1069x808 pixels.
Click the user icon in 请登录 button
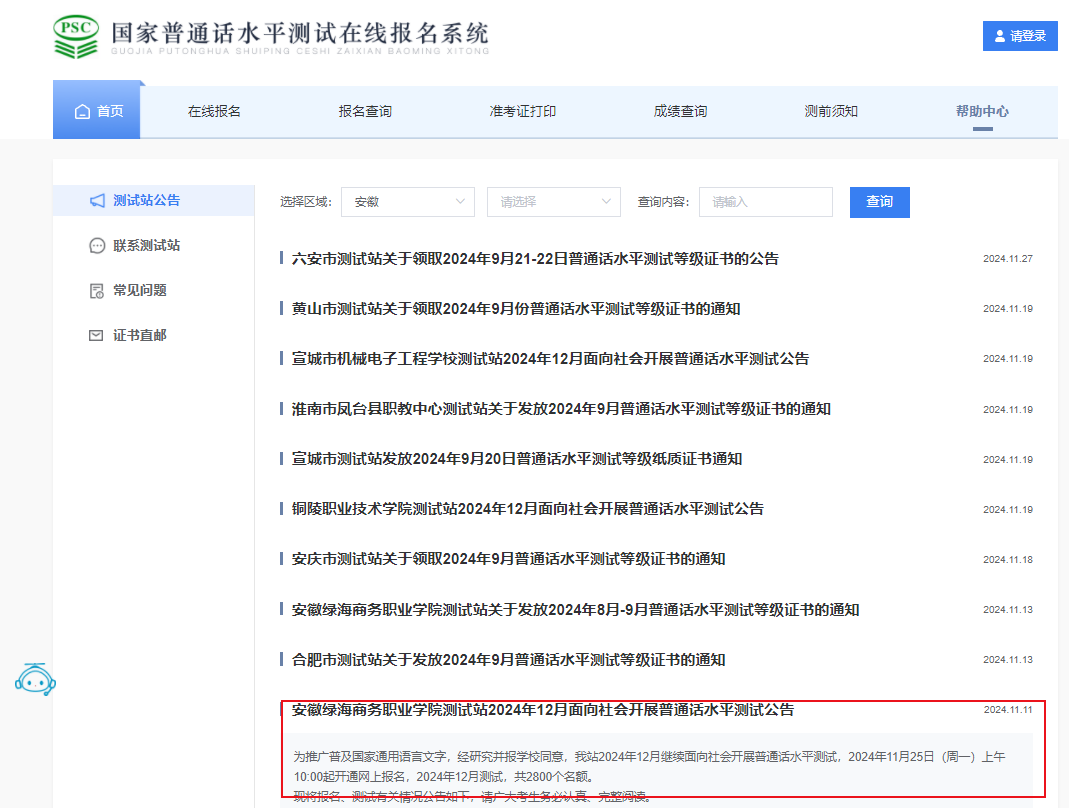999,36
